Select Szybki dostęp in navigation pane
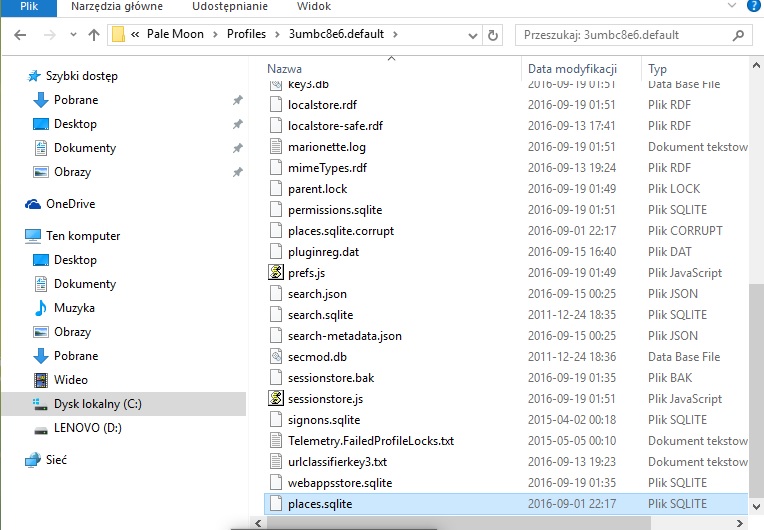The height and width of the screenshot is (530, 764). [x=82, y=76]
